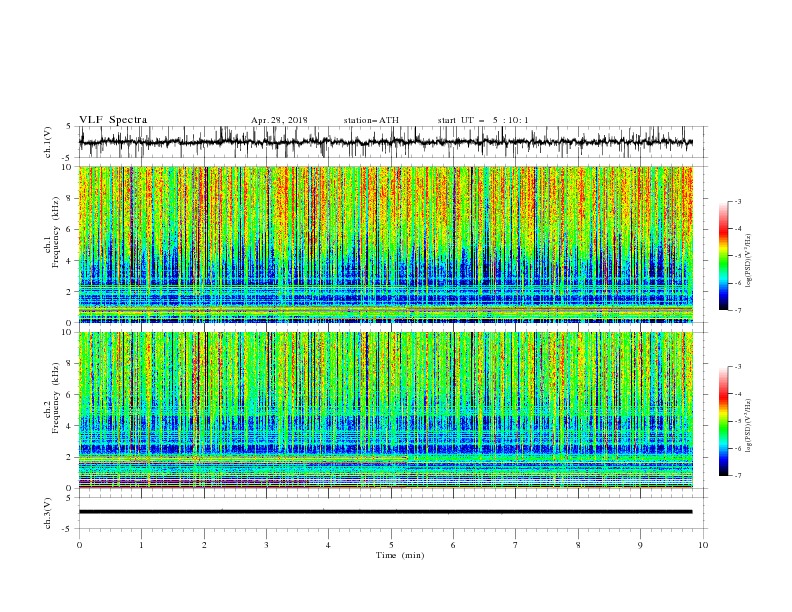Click time axis tick label "6"
The image size is (792, 612).
pyautogui.click(x=454, y=545)
